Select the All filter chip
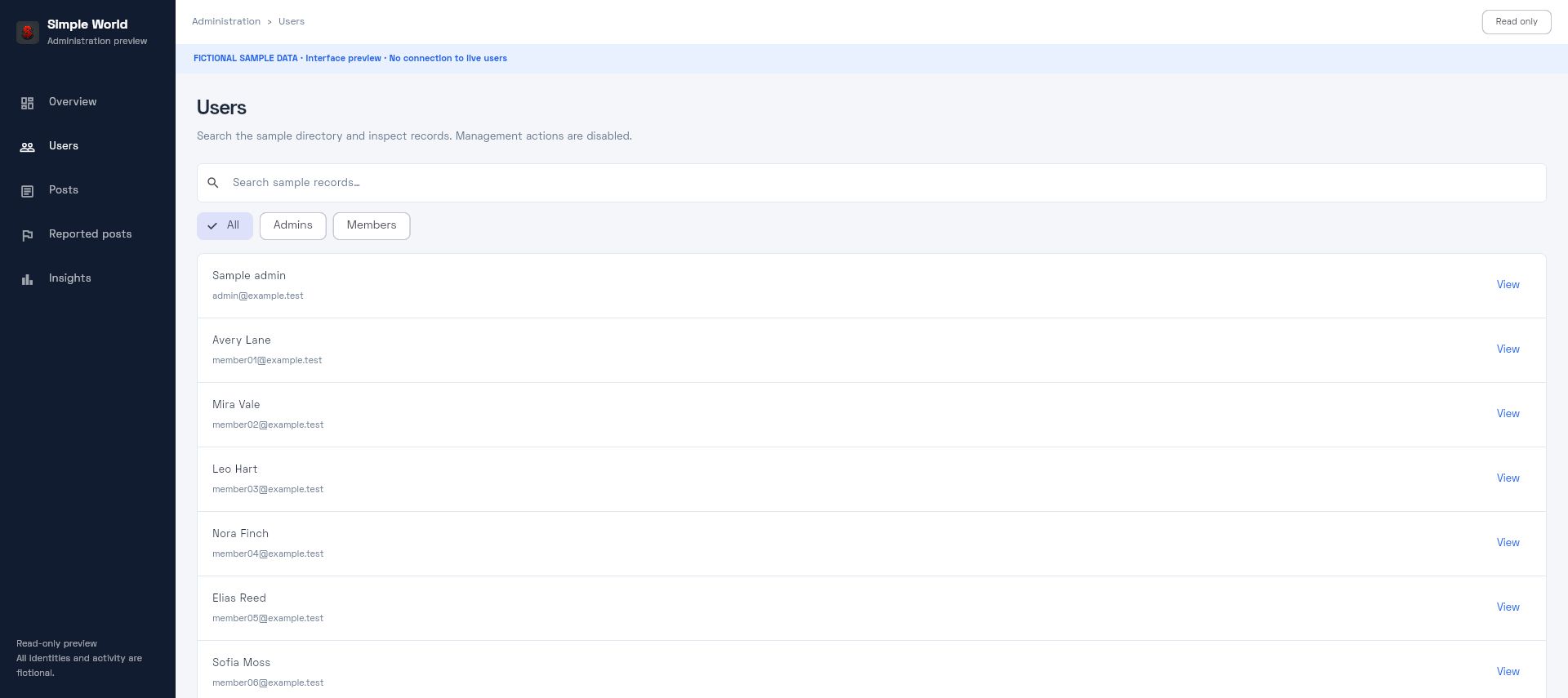 point(225,226)
